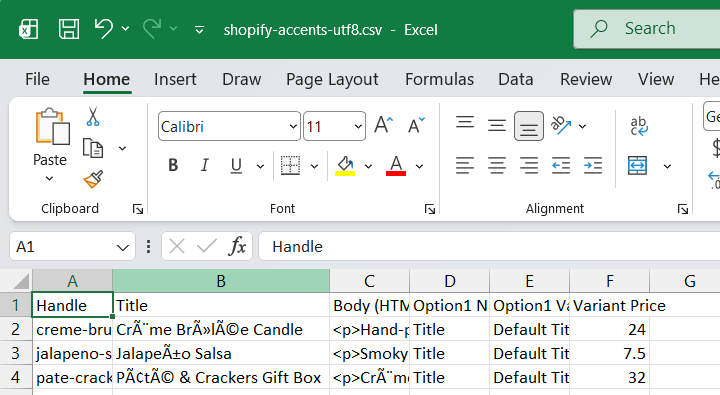Image resolution: width=720 pixels, height=395 pixels.
Task: Open the Review tab
Action: click(586, 79)
